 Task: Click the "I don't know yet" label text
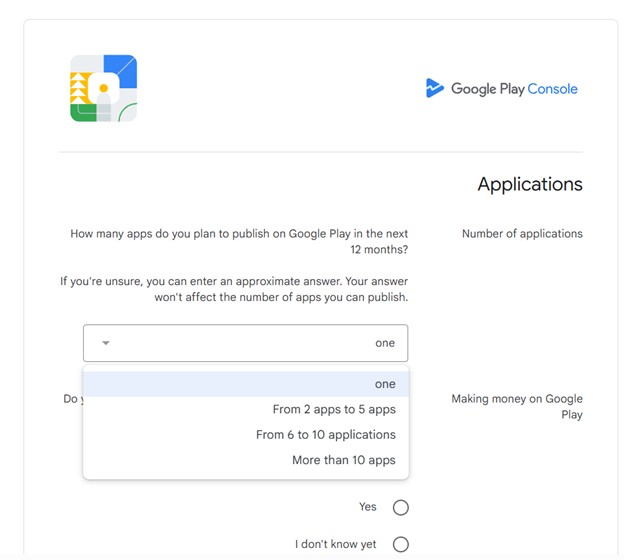[336, 545]
